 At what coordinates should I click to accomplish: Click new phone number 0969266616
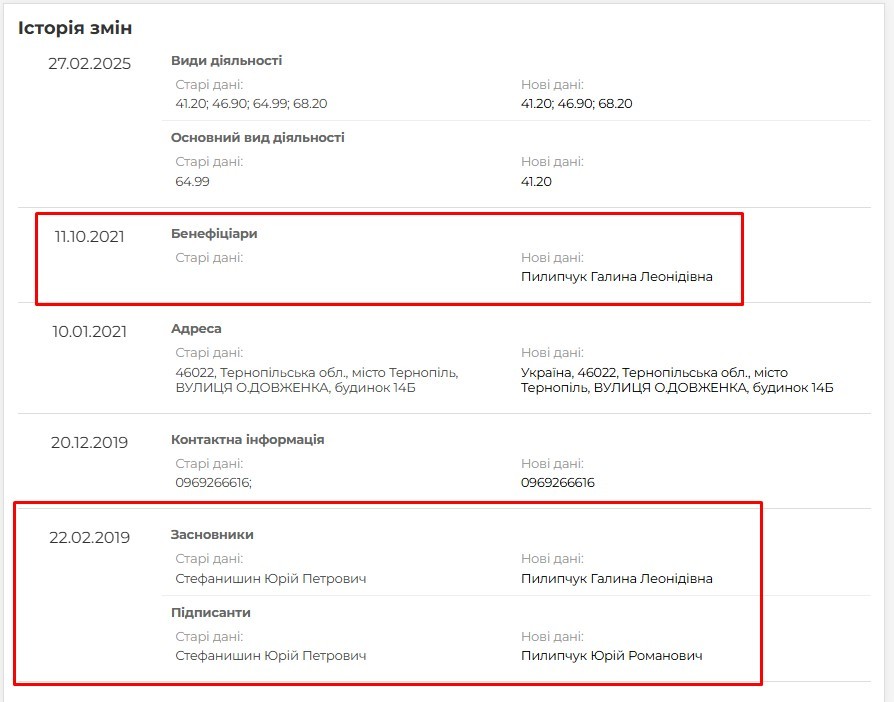558,483
